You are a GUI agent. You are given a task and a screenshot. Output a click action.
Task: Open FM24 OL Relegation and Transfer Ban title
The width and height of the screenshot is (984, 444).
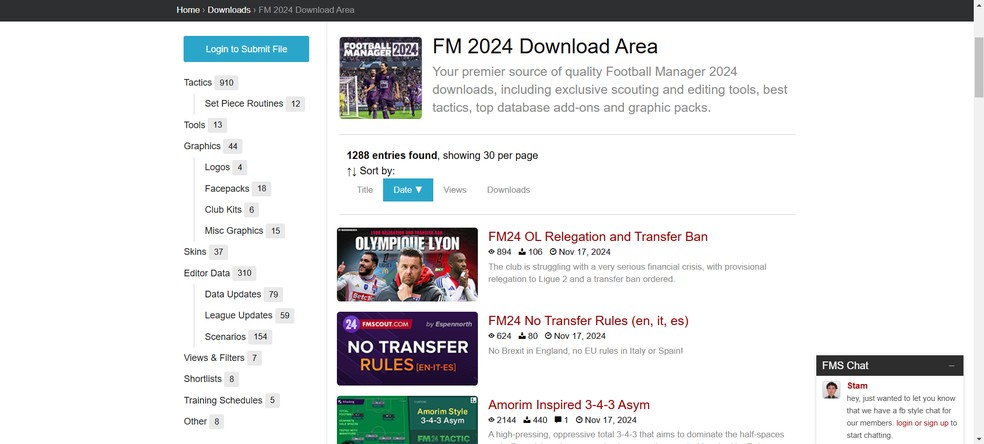point(597,237)
